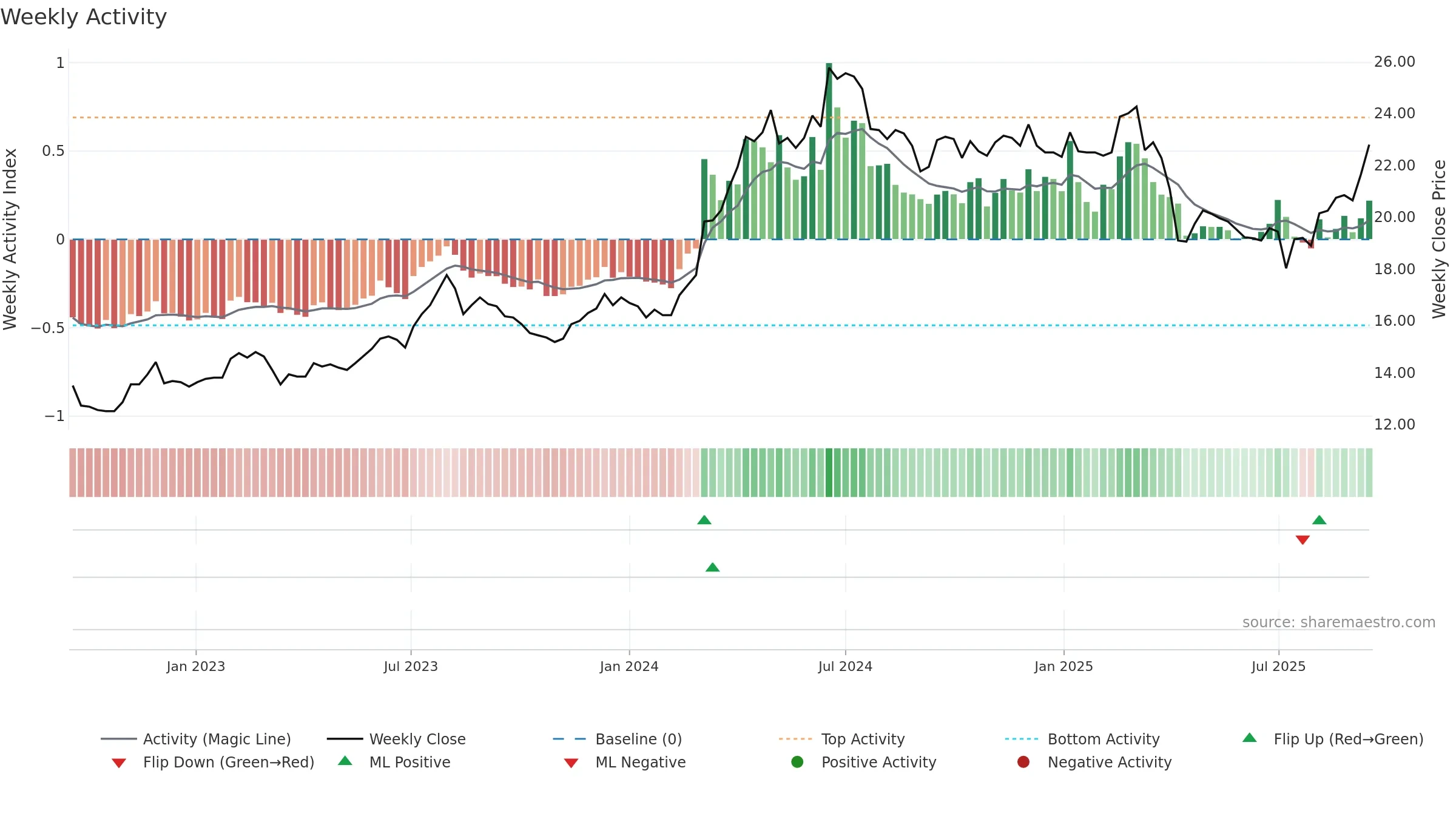The width and height of the screenshot is (1456, 819).
Task: Click the pink heatmap cells after Jul 2025
Action: [1307, 473]
